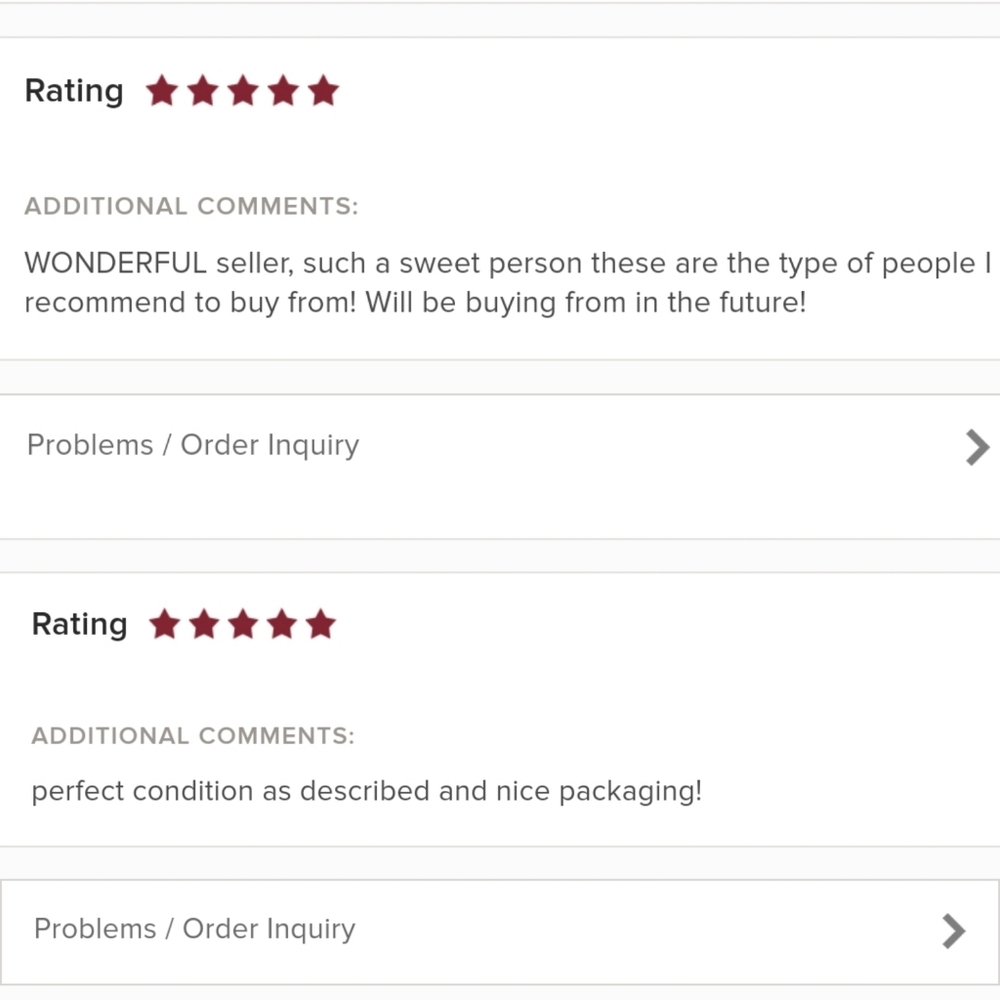This screenshot has width=1000, height=1000.
Task: Toggle the second star of bottom rating
Action: pos(203,623)
